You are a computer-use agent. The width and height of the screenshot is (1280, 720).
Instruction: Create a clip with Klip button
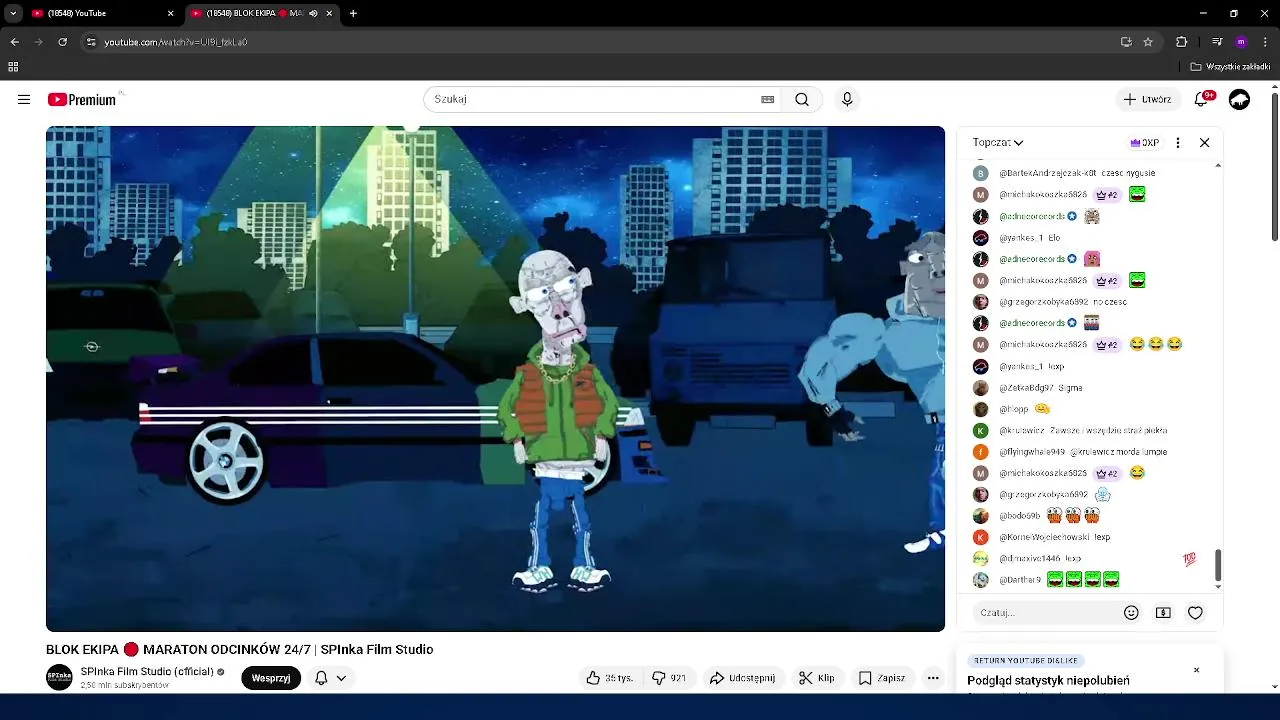click(x=817, y=678)
